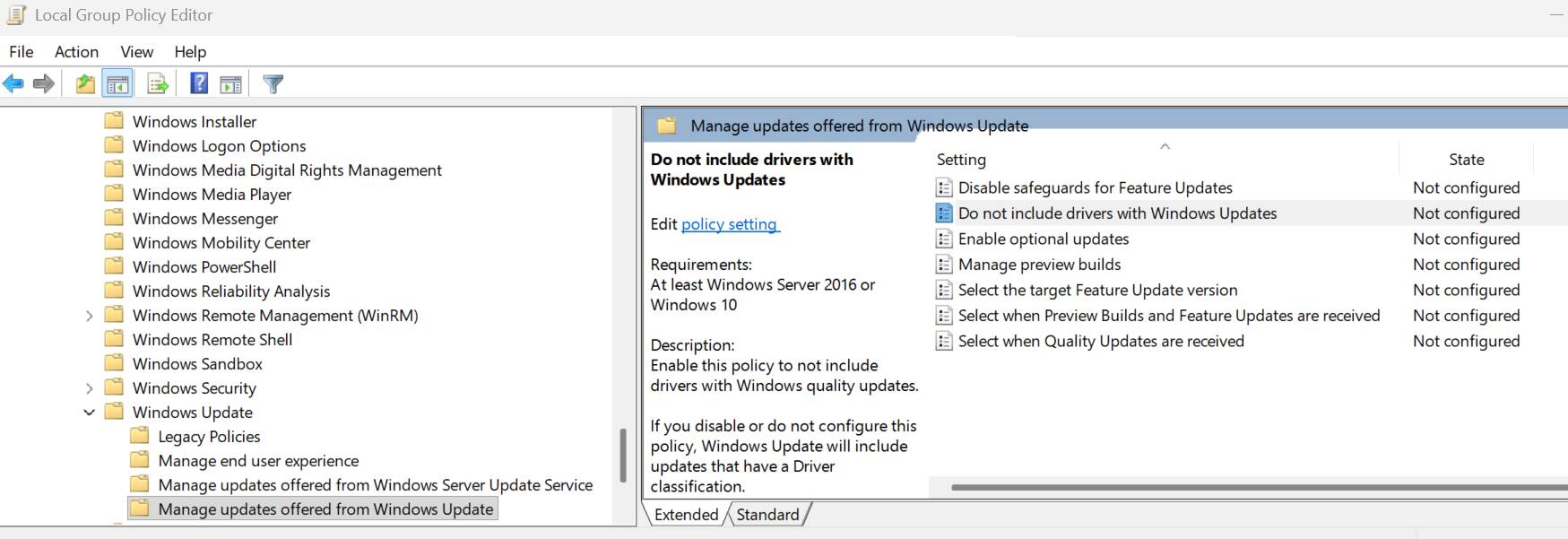Click policy icon for Select the target Feature Update version
1568x539 pixels.
943,290
